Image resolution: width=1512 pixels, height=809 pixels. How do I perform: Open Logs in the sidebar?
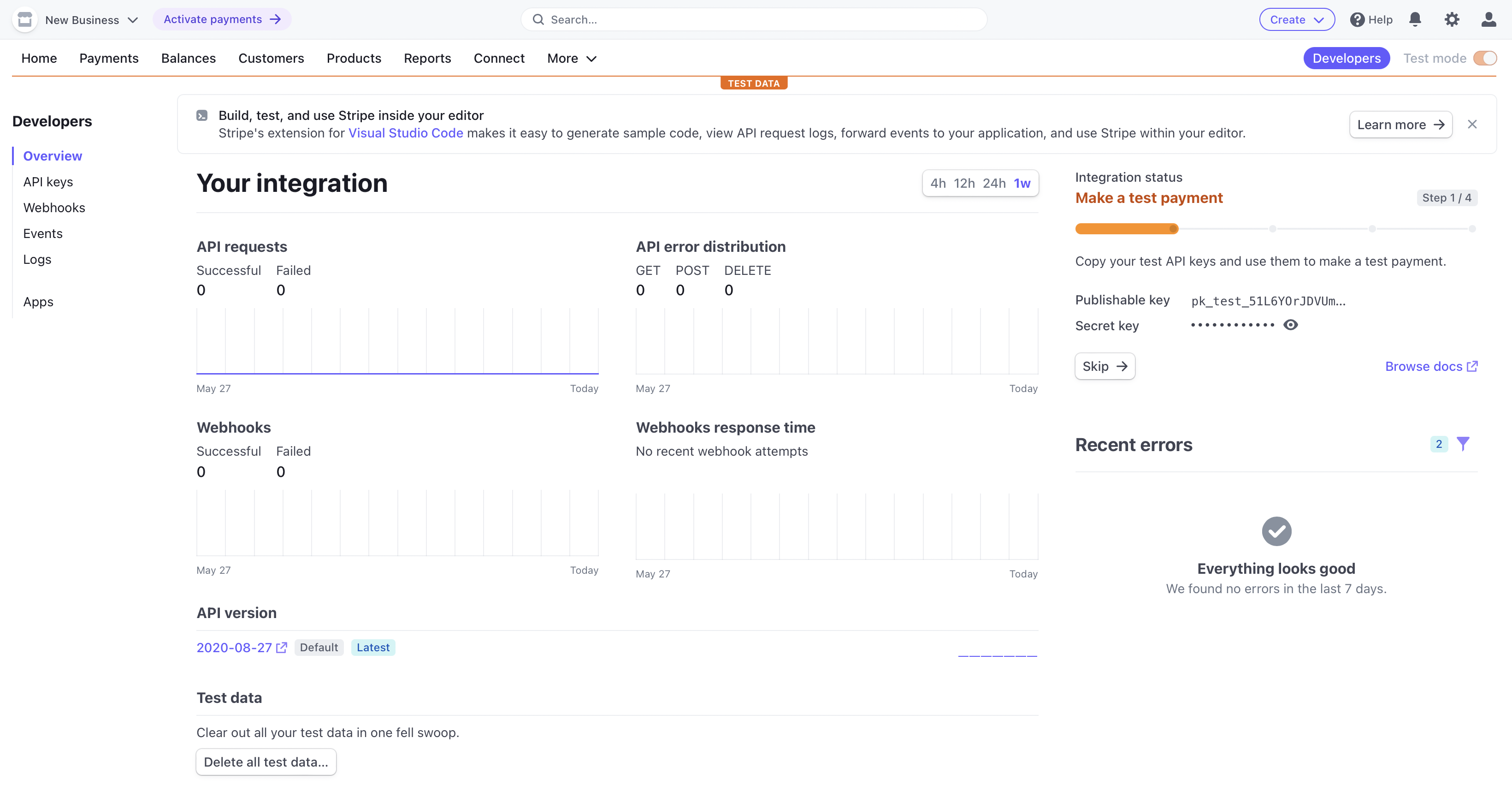[37, 260]
